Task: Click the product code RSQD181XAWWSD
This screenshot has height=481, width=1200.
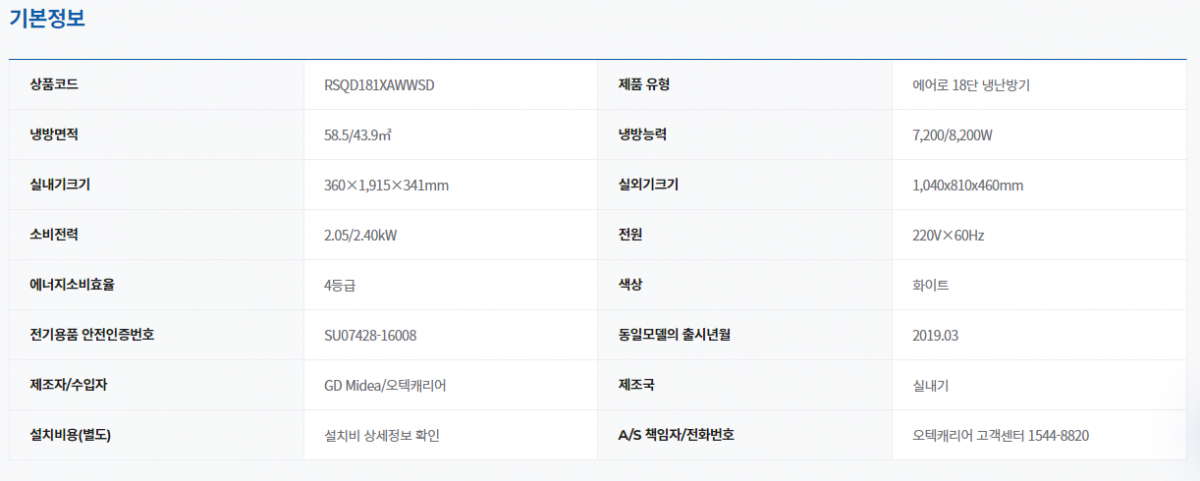Action: pos(379,85)
